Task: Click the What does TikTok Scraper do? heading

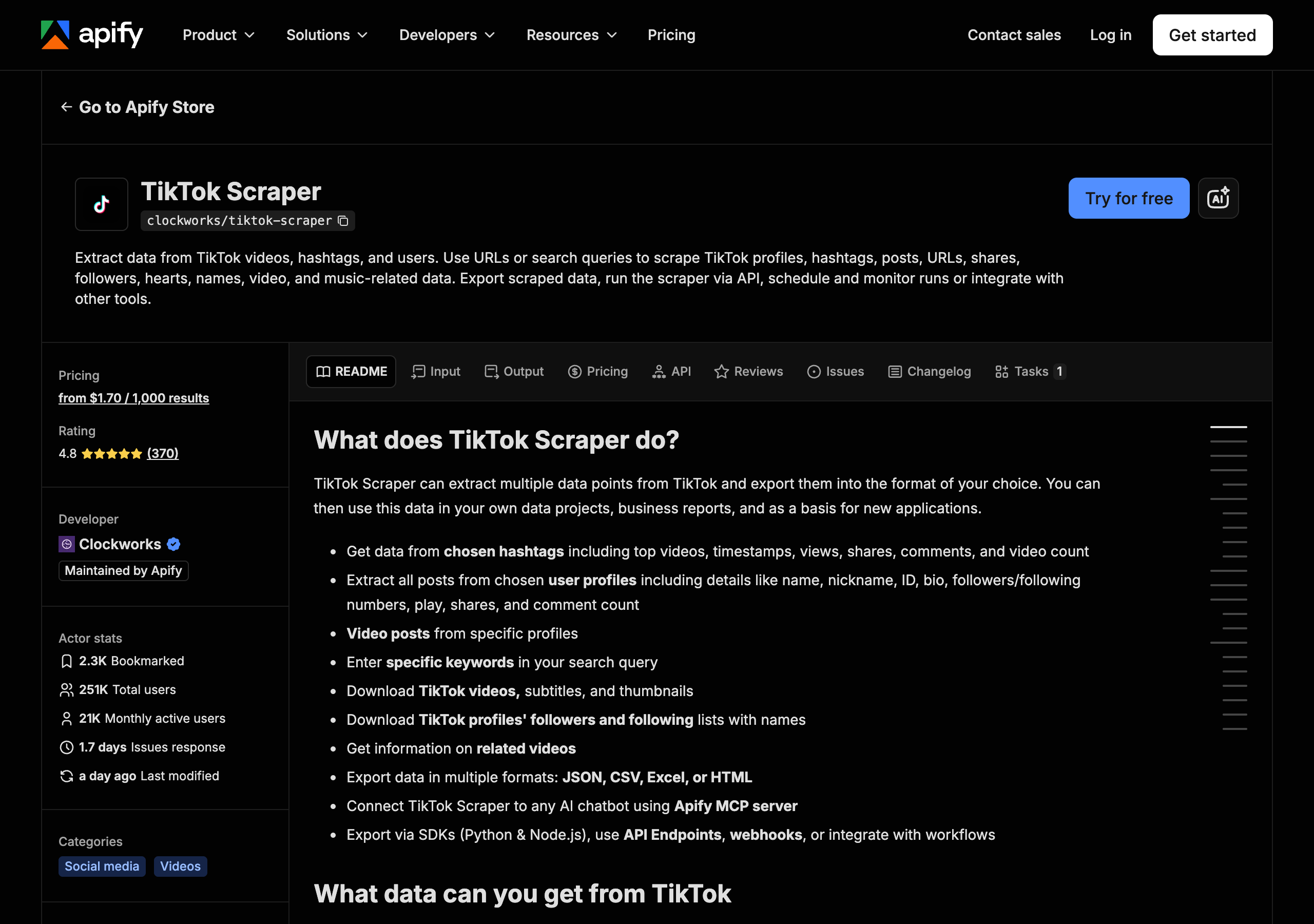Action: [496, 440]
